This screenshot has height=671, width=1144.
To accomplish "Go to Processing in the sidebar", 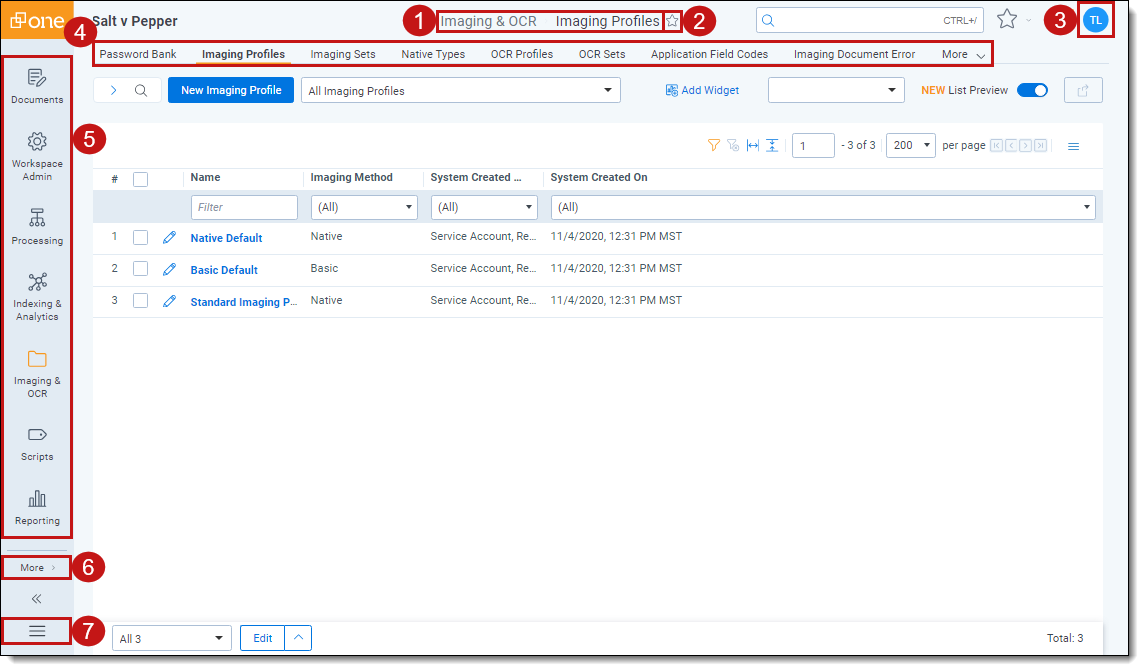I will pos(37,226).
